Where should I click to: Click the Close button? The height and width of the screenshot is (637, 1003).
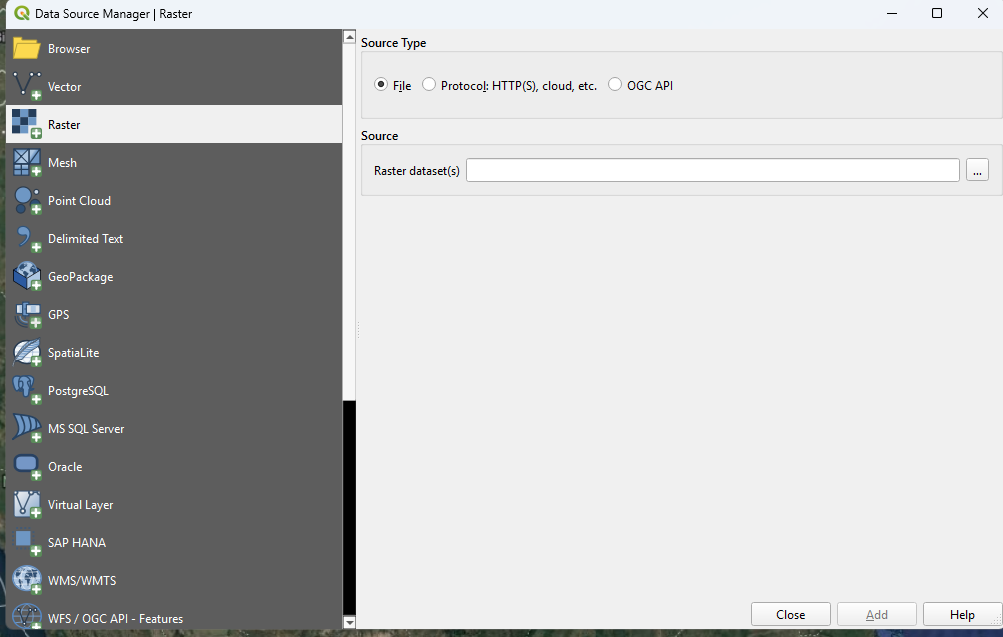click(791, 614)
